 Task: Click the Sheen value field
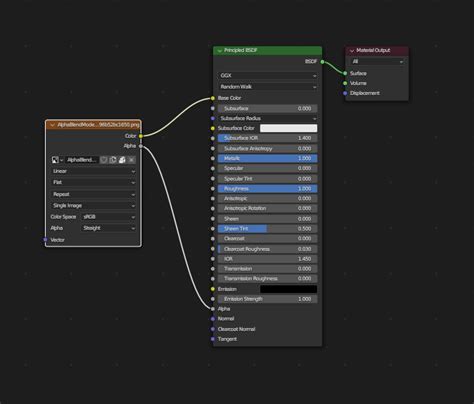coord(268,219)
